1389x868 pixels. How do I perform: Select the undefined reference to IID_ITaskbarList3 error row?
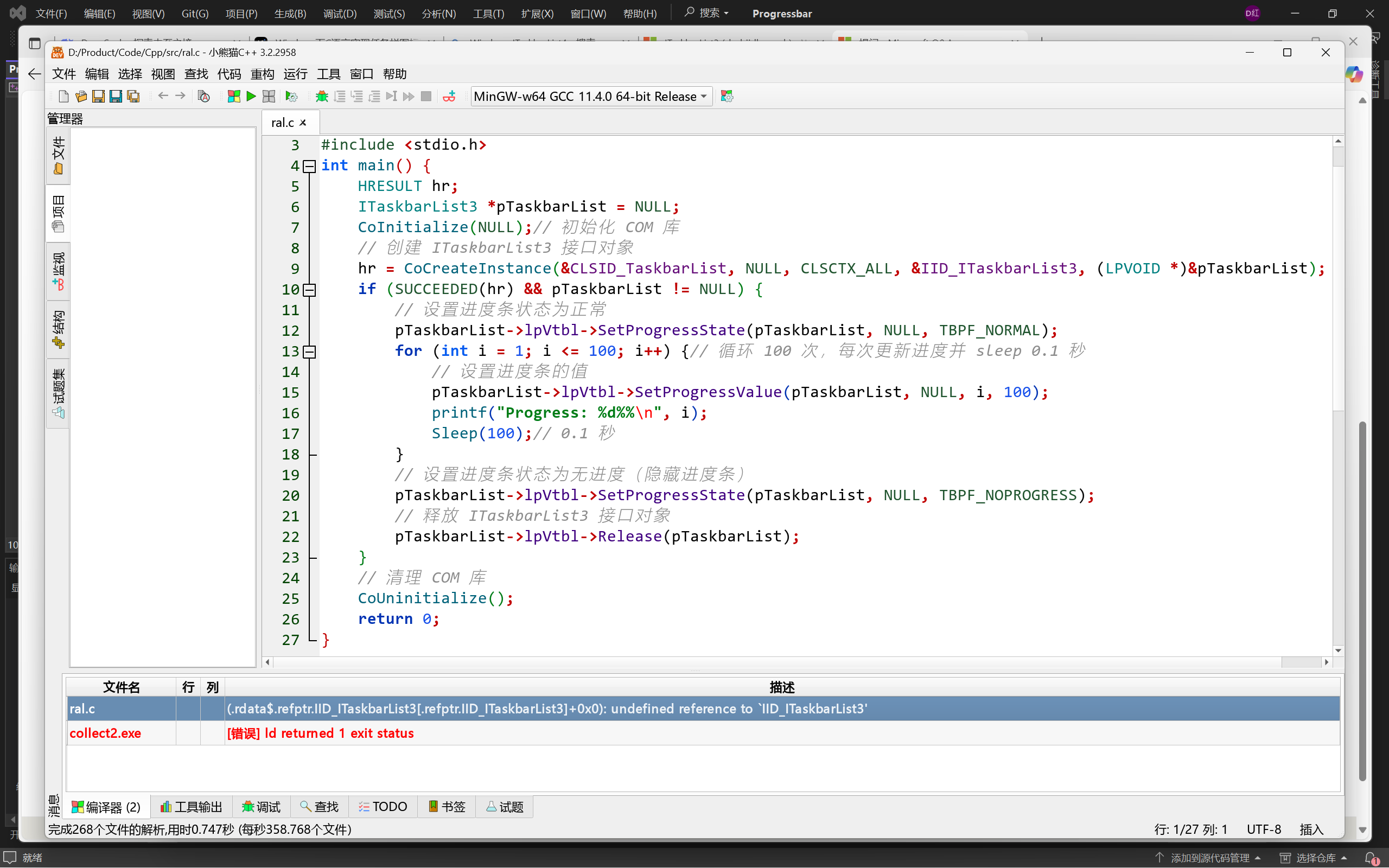pos(703,709)
